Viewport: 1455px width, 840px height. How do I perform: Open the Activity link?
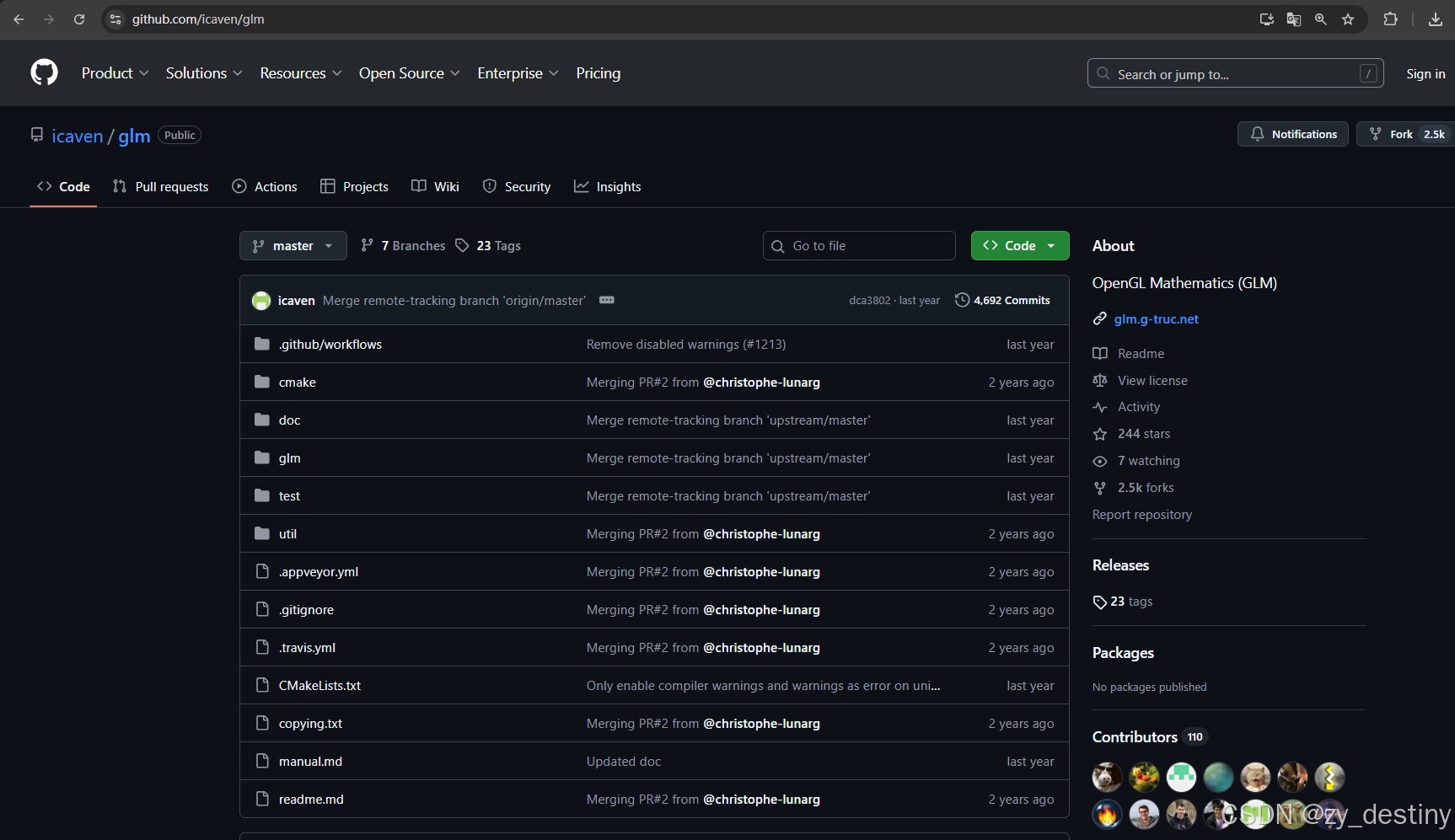(1139, 407)
